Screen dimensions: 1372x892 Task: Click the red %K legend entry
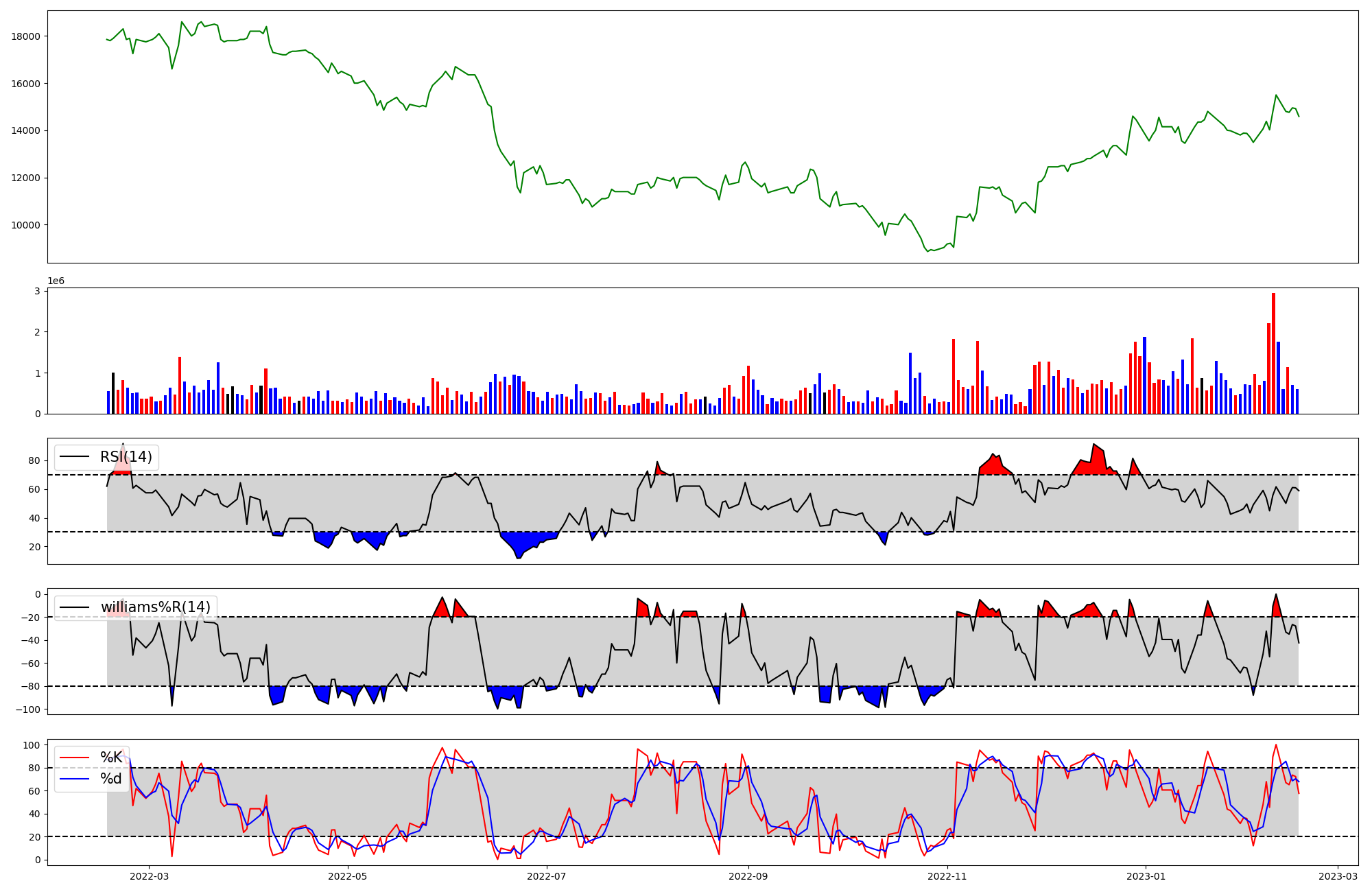[110, 758]
